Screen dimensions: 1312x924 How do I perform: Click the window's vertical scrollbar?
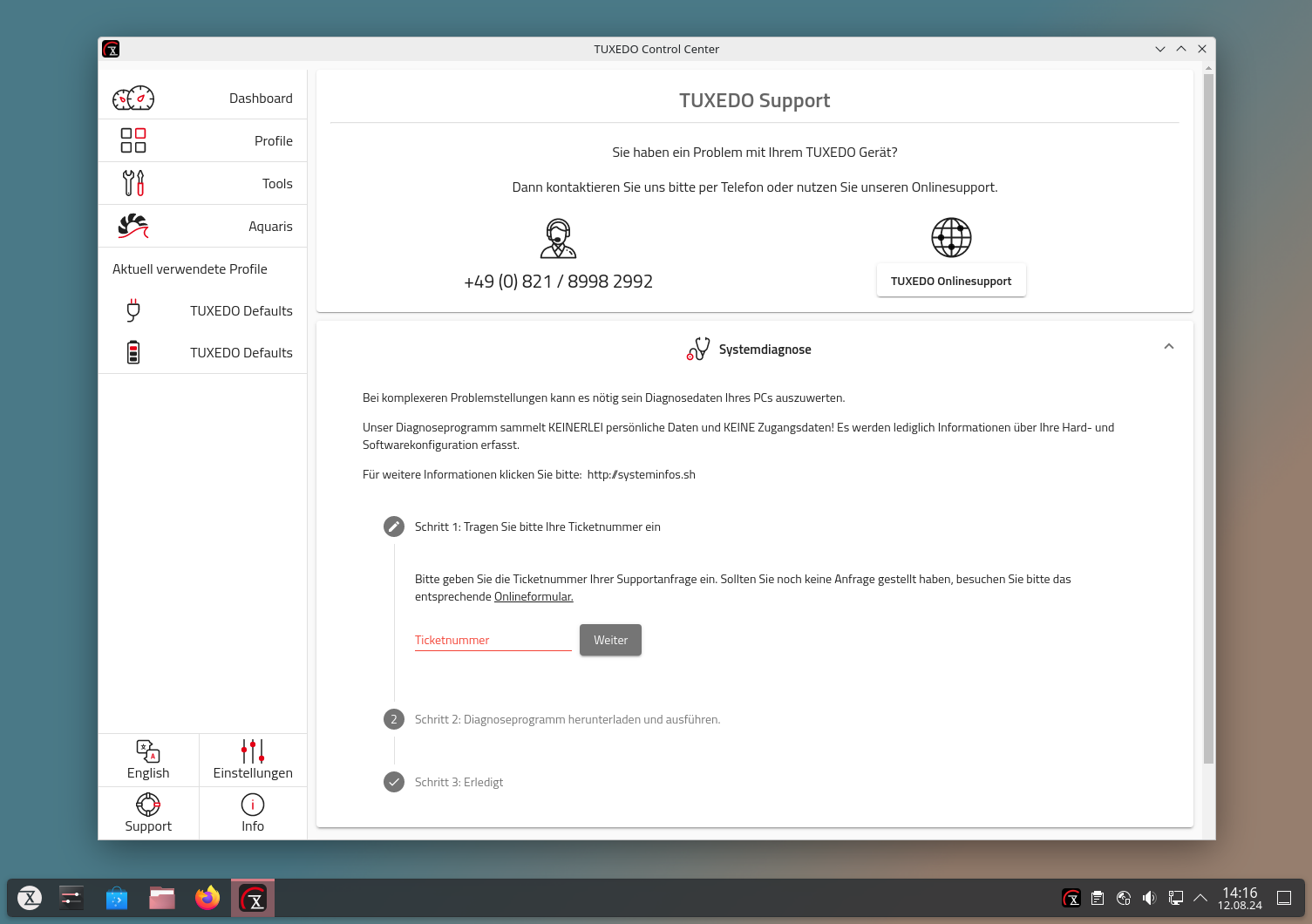click(1208, 418)
